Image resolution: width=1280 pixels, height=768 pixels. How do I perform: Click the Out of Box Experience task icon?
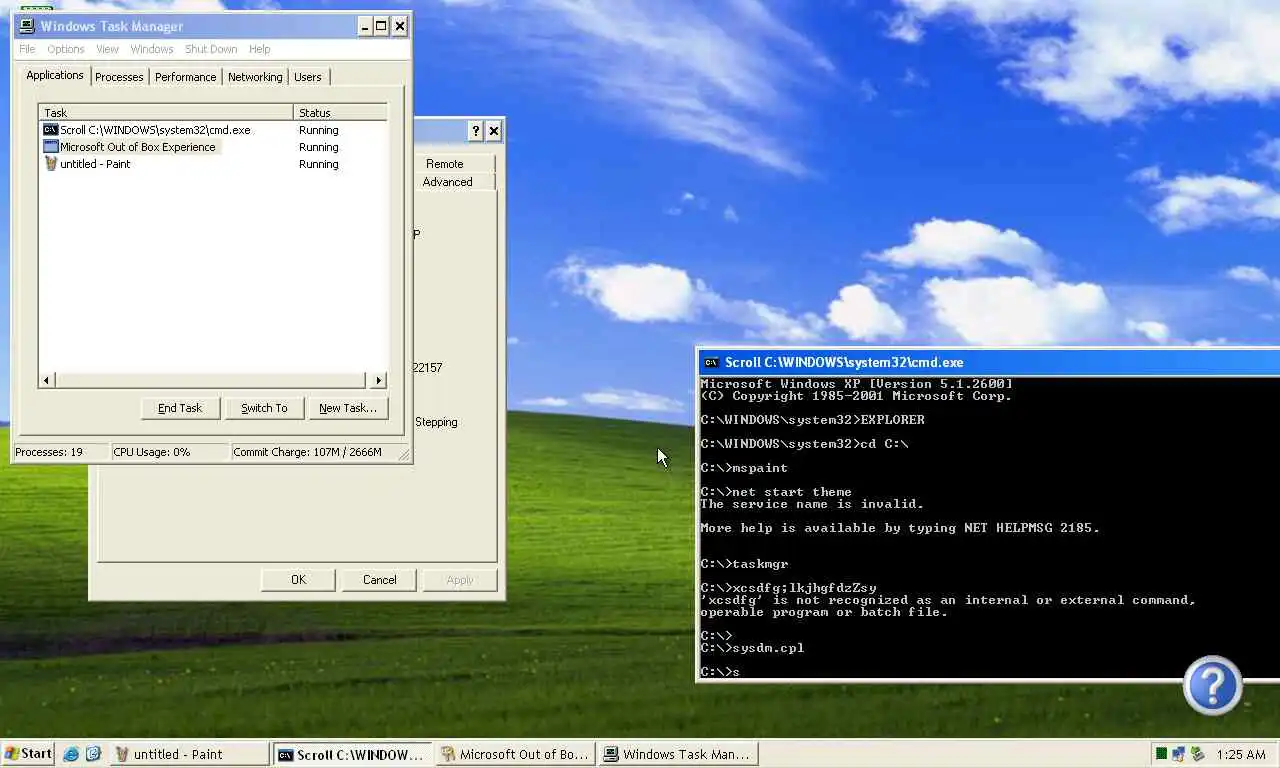(x=51, y=147)
